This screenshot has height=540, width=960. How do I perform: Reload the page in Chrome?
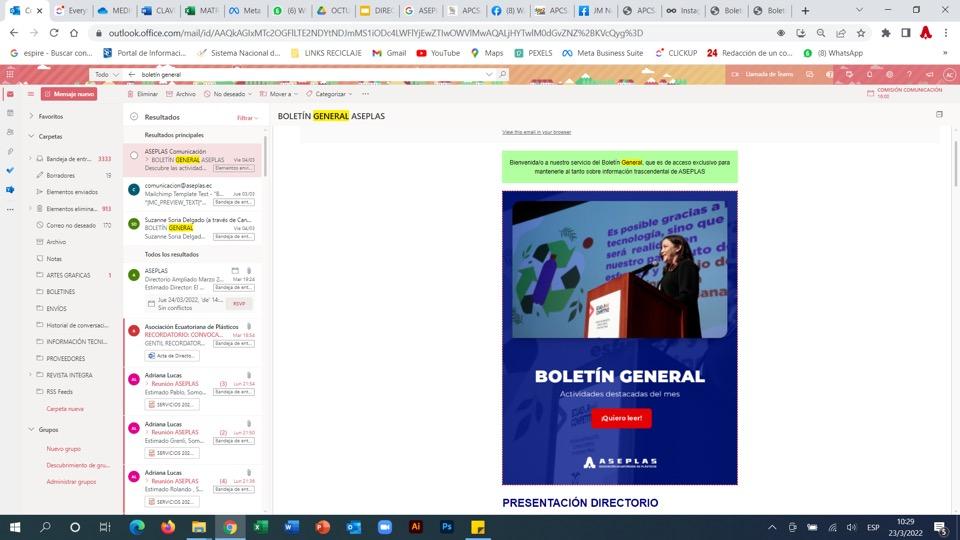coord(54,33)
